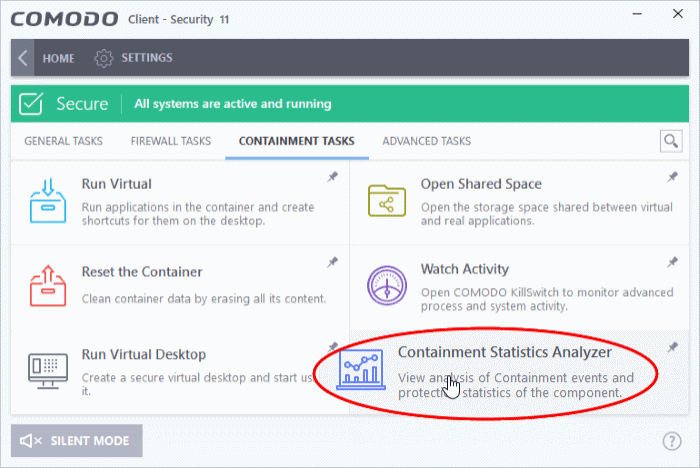The height and width of the screenshot is (468, 700).
Task: Click the settings gear icon
Action: (104, 58)
